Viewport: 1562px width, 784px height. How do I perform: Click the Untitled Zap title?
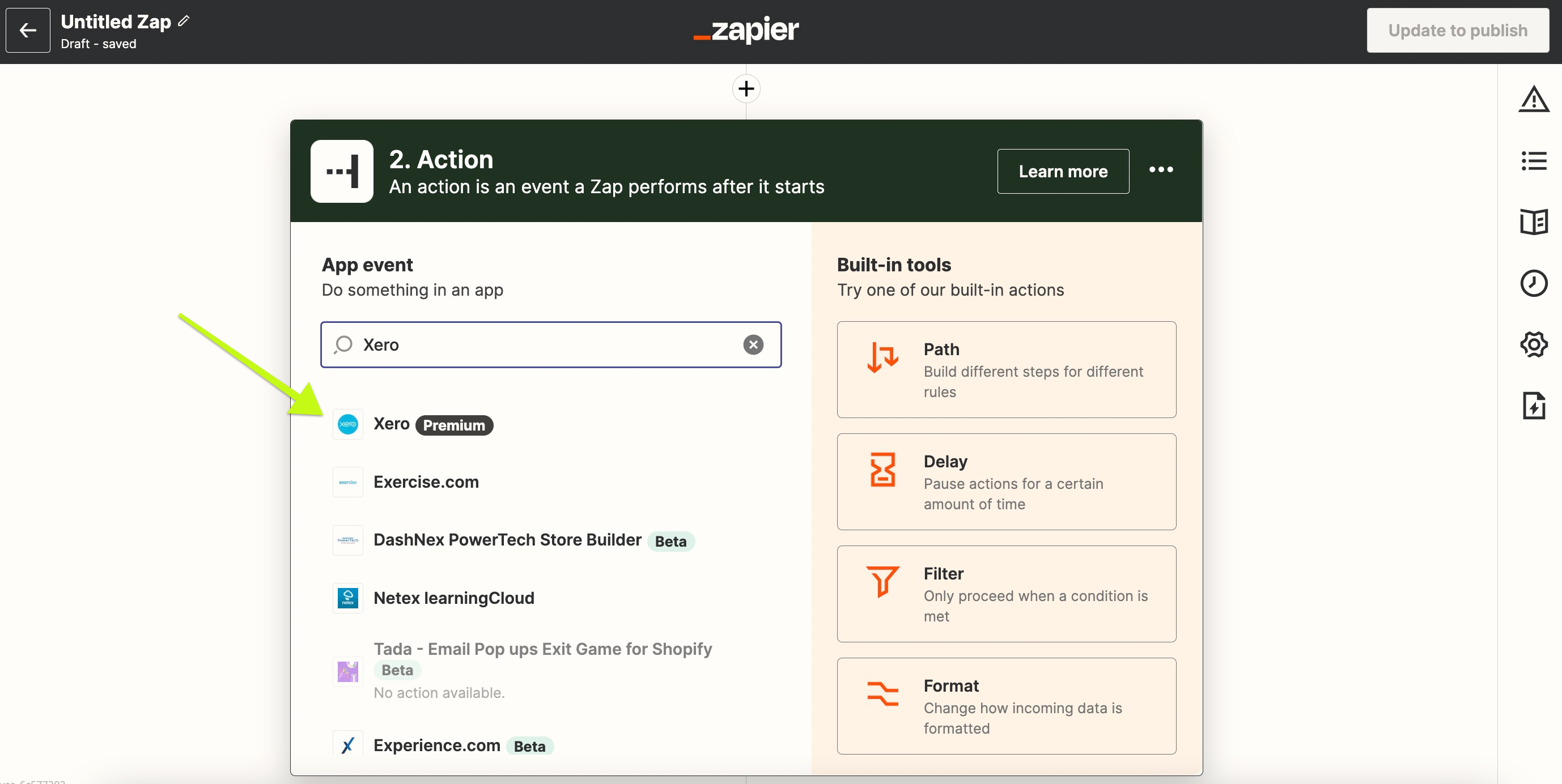(x=116, y=22)
